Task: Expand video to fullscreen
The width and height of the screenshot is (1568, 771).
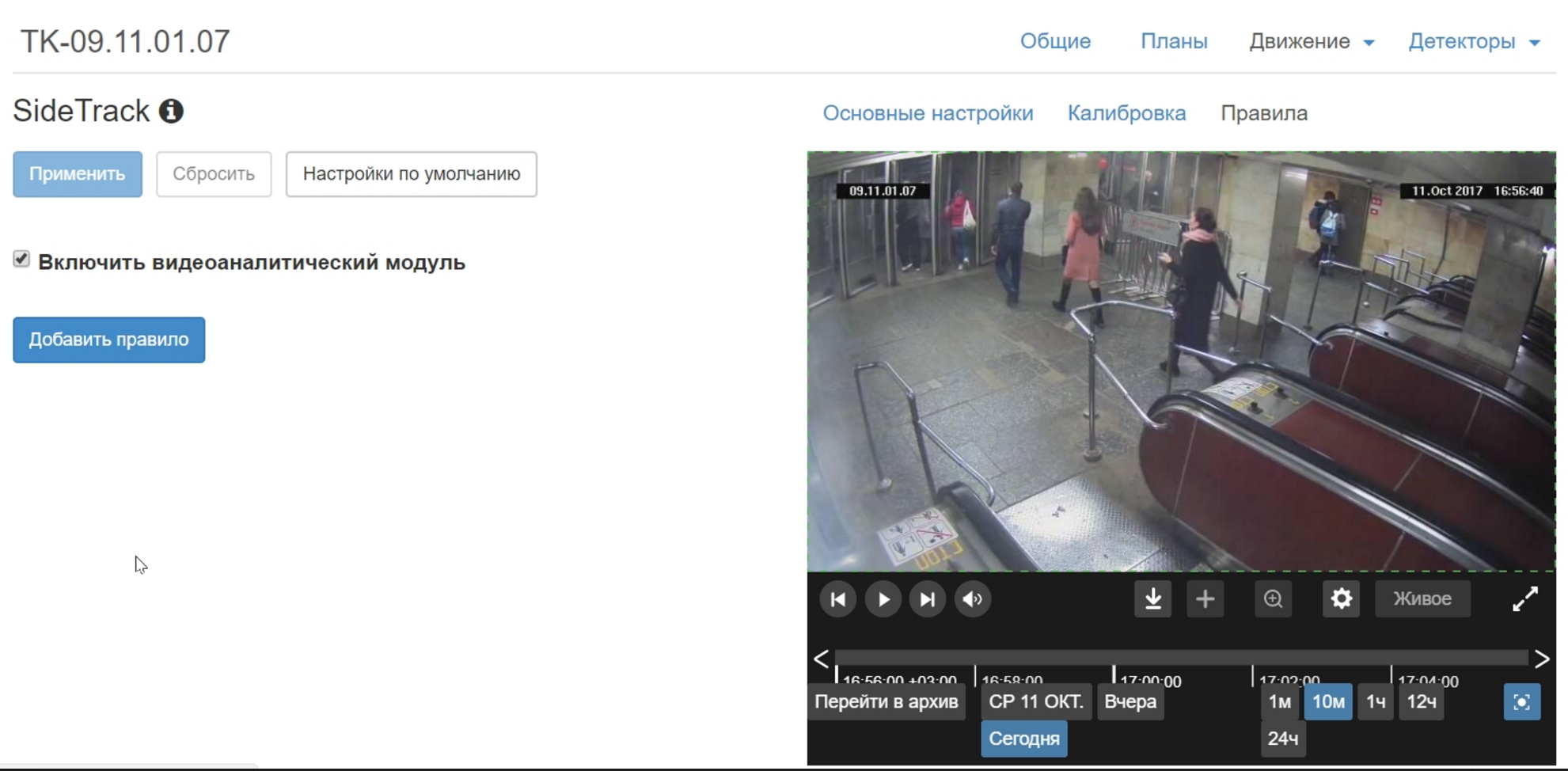Action: click(x=1524, y=599)
